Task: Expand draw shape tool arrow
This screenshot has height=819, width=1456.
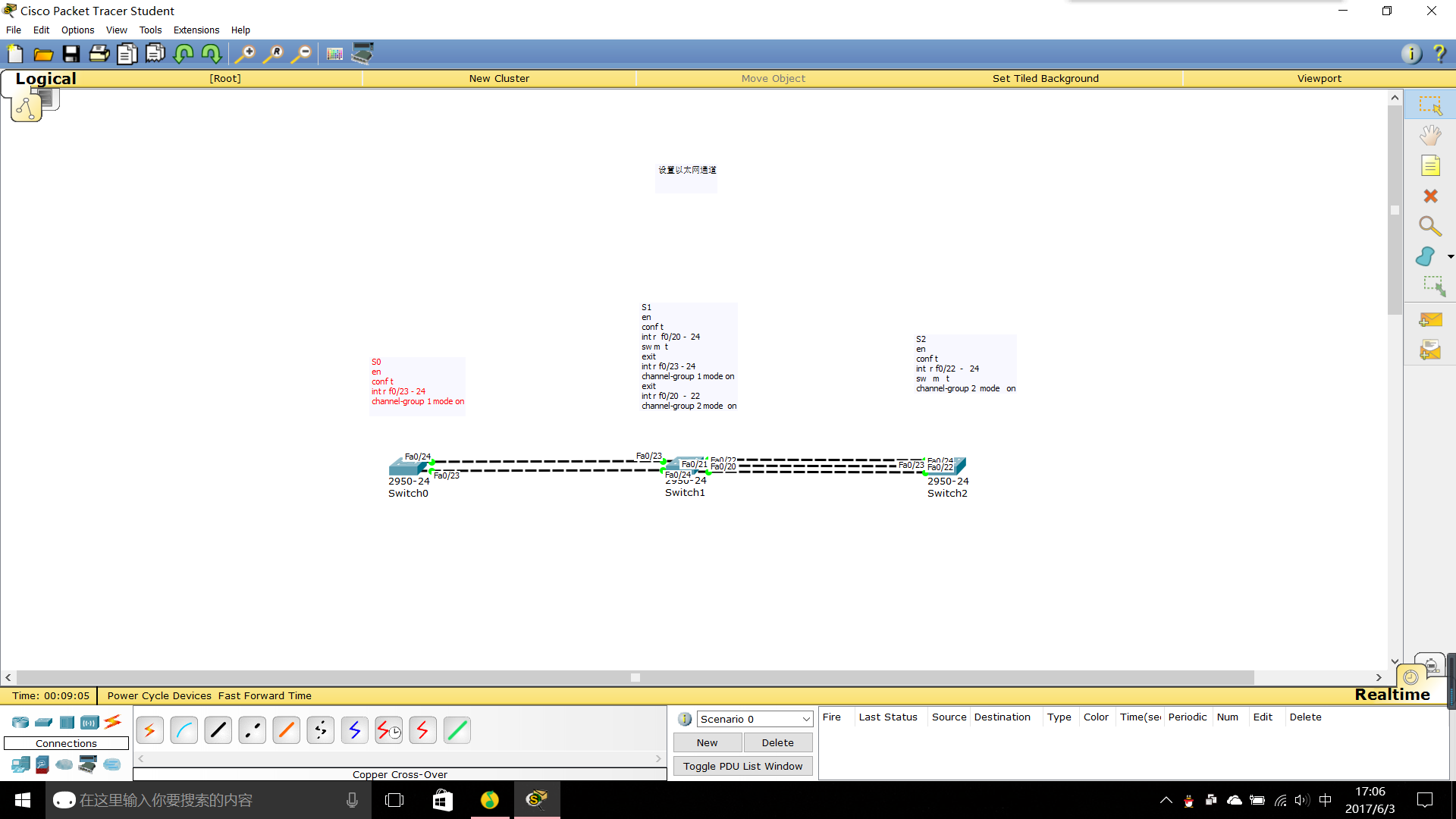Action: [x=1450, y=257]
